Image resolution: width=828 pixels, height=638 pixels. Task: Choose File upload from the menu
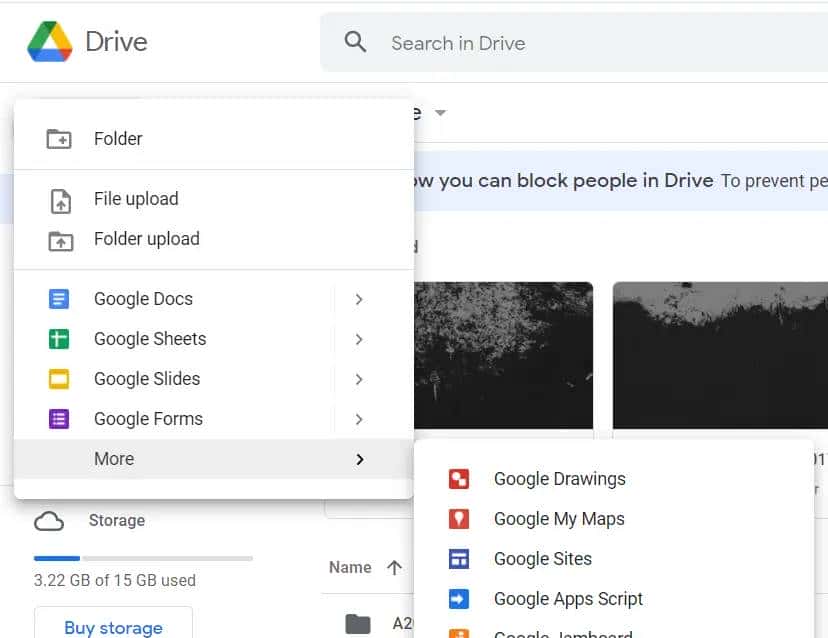pos(135,198)
